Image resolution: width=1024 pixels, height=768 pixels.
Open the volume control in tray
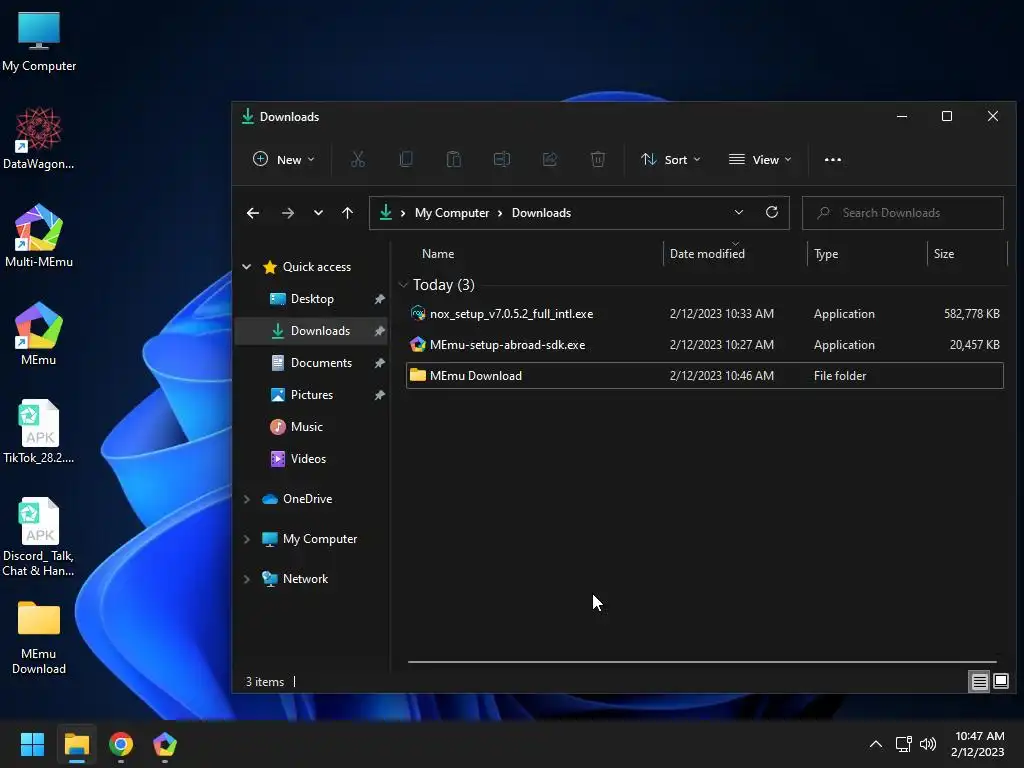coord(927,744)
